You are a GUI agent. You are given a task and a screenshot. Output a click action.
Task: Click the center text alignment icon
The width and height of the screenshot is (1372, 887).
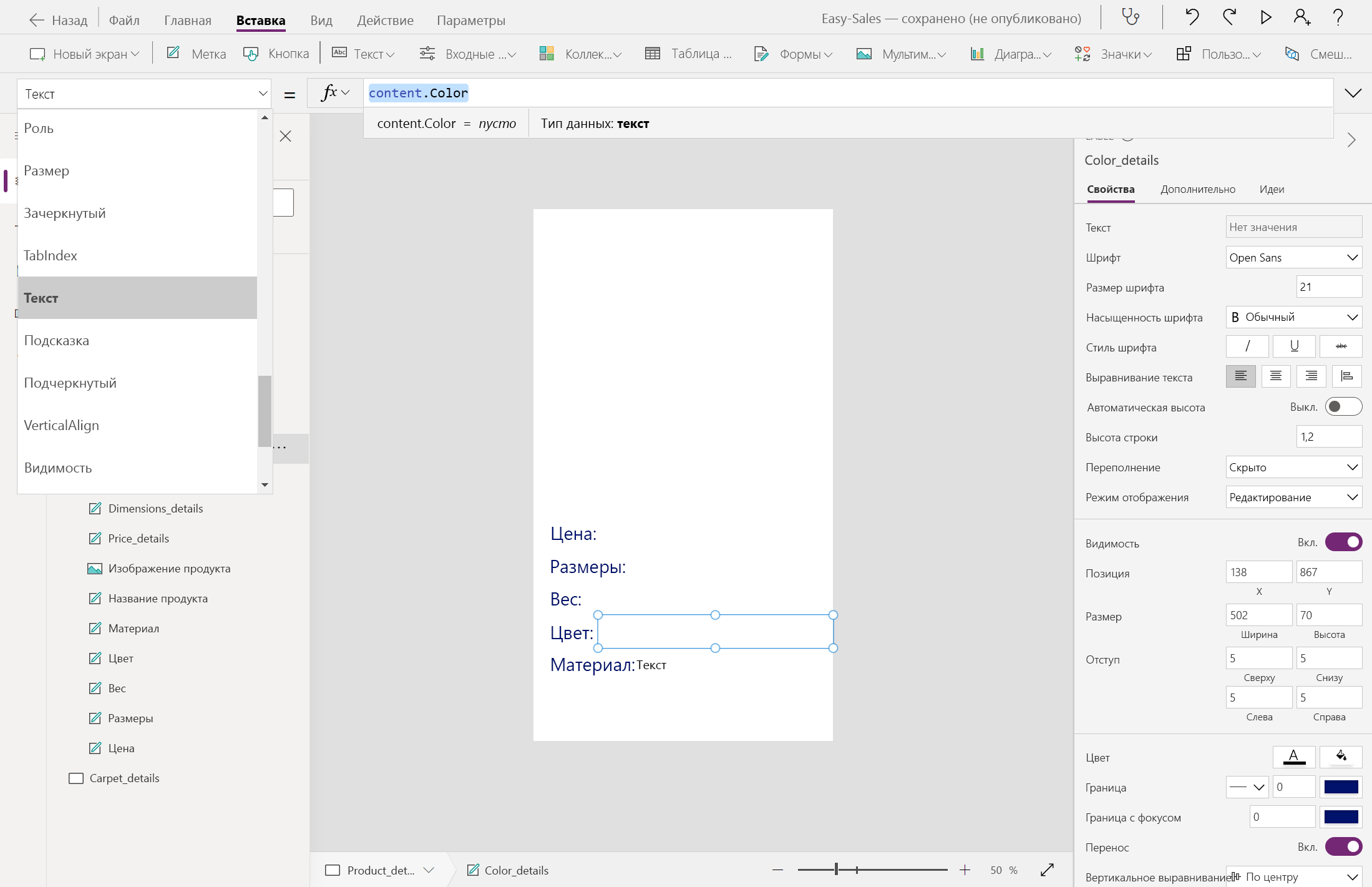1275,376
